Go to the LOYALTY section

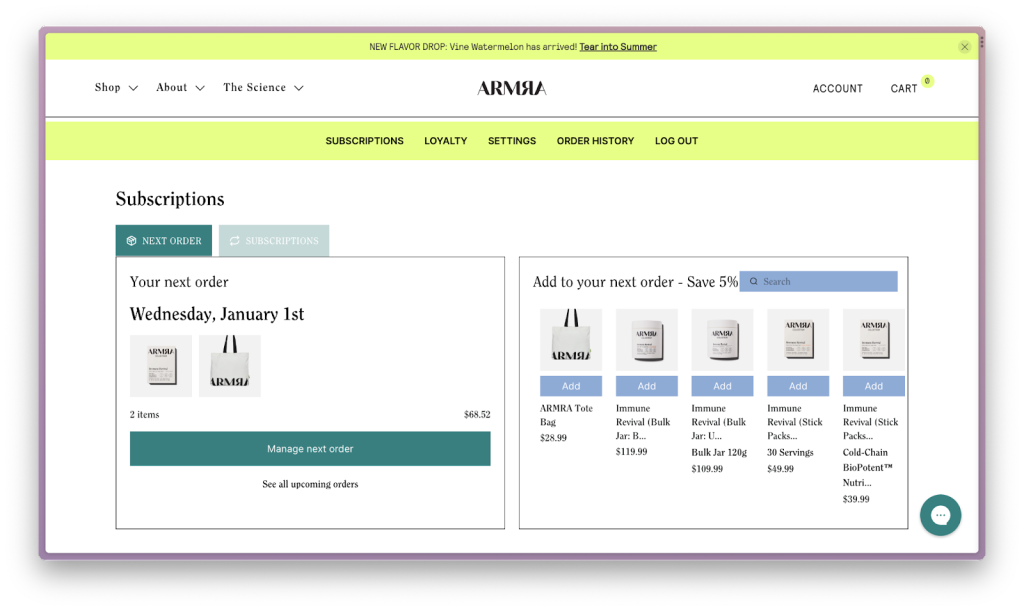pos(445,141)
